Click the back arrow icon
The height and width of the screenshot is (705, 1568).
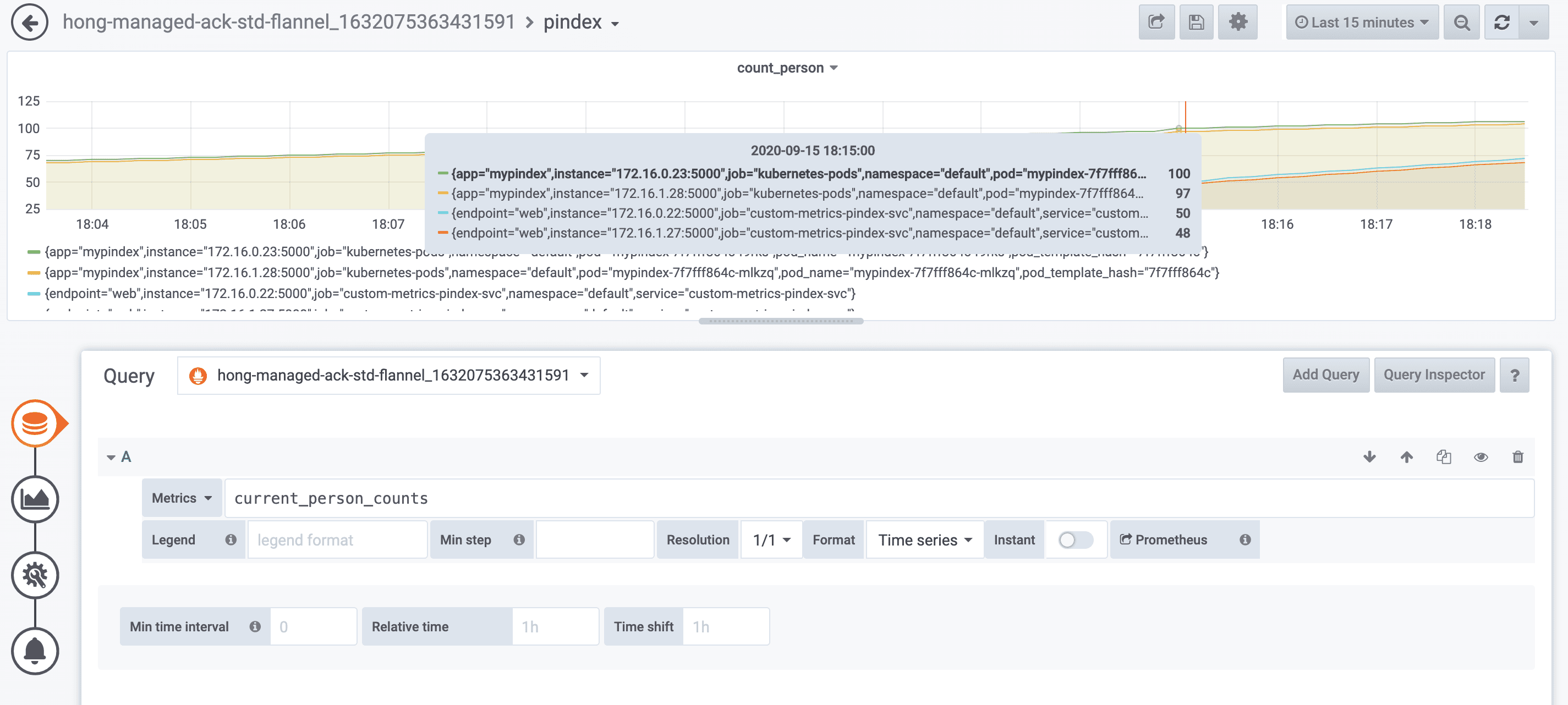click(29, 23)
